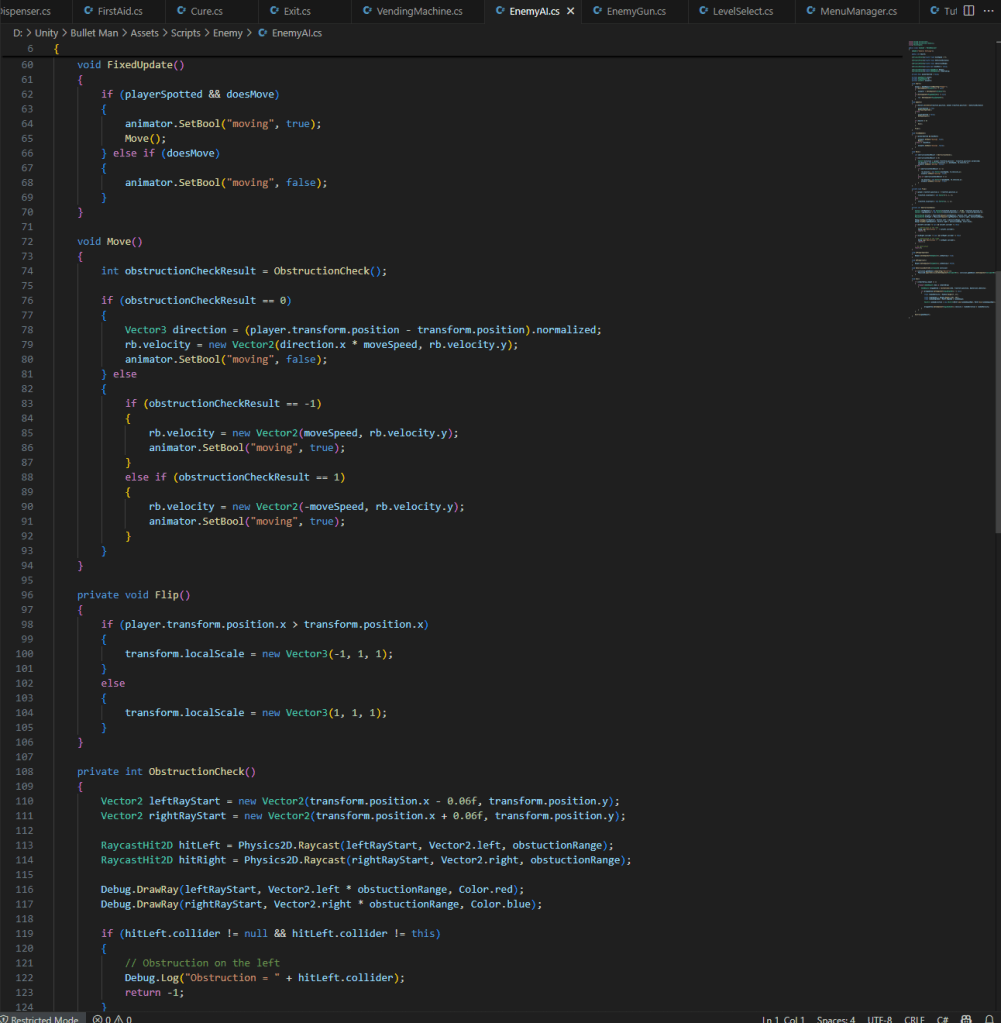Select the FirstAid.cs tab
The width and height of the screenshot is (1001, 1023).
click(119, 12)
